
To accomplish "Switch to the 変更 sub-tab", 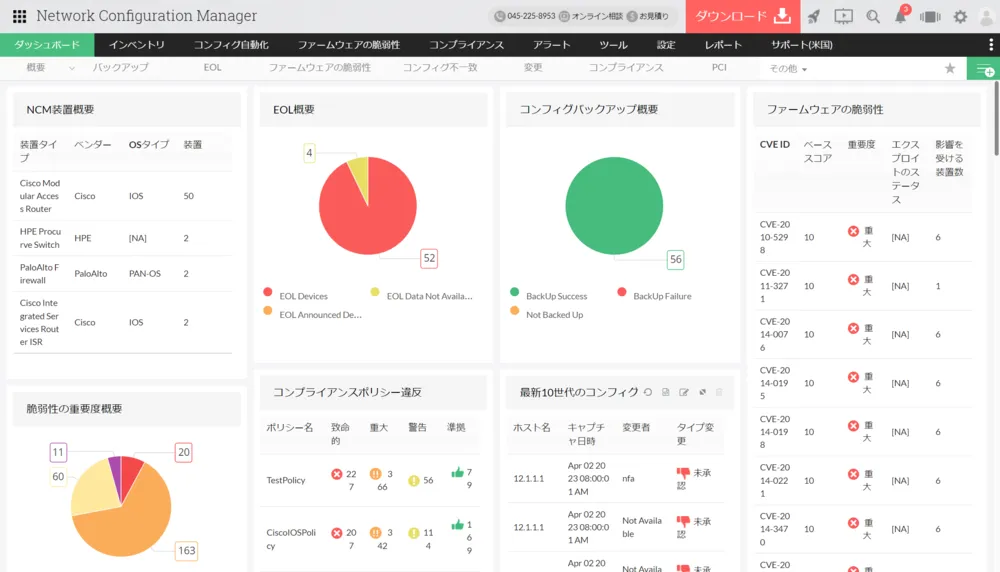I will pos(533,68).
